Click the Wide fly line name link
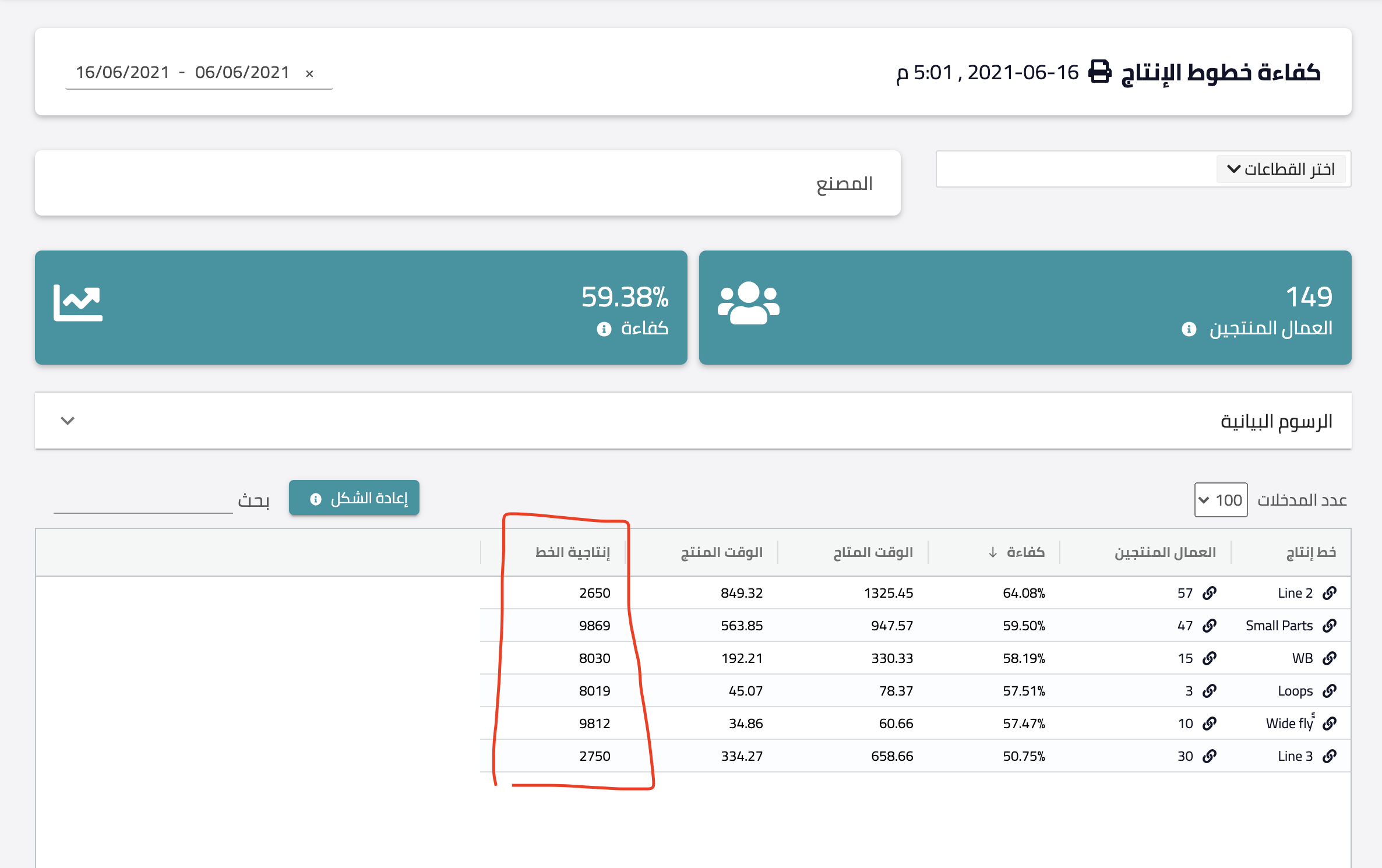 click(1289, 724)
